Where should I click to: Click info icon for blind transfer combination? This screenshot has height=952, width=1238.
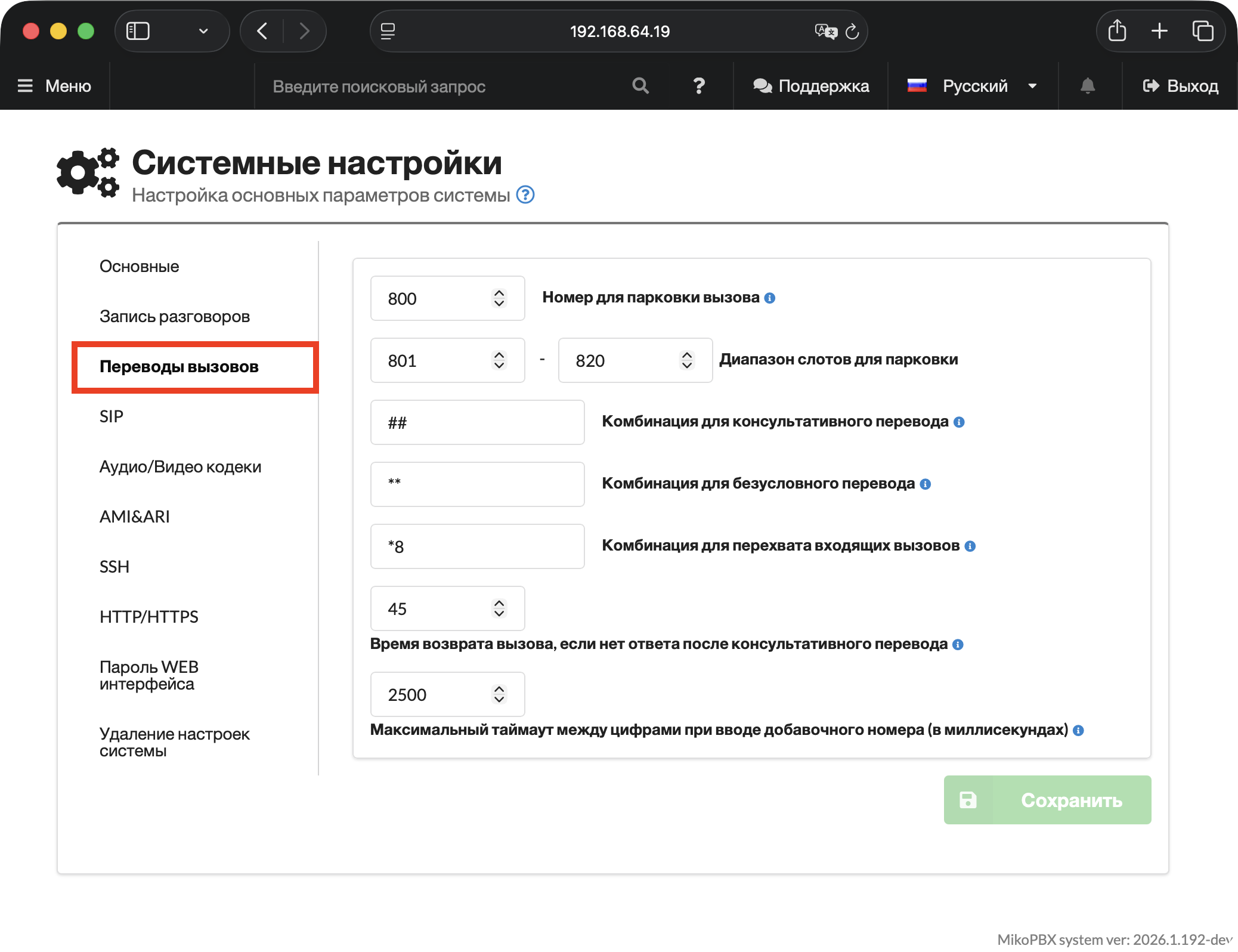925,484
